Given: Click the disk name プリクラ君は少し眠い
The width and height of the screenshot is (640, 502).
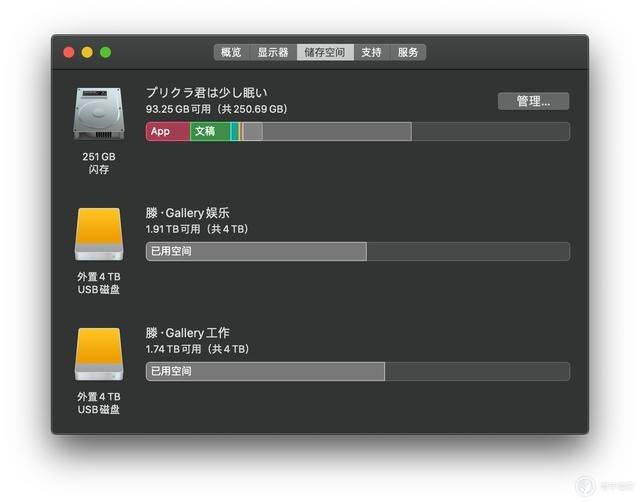Looking at the screenshot, I should tap(207, 93).
